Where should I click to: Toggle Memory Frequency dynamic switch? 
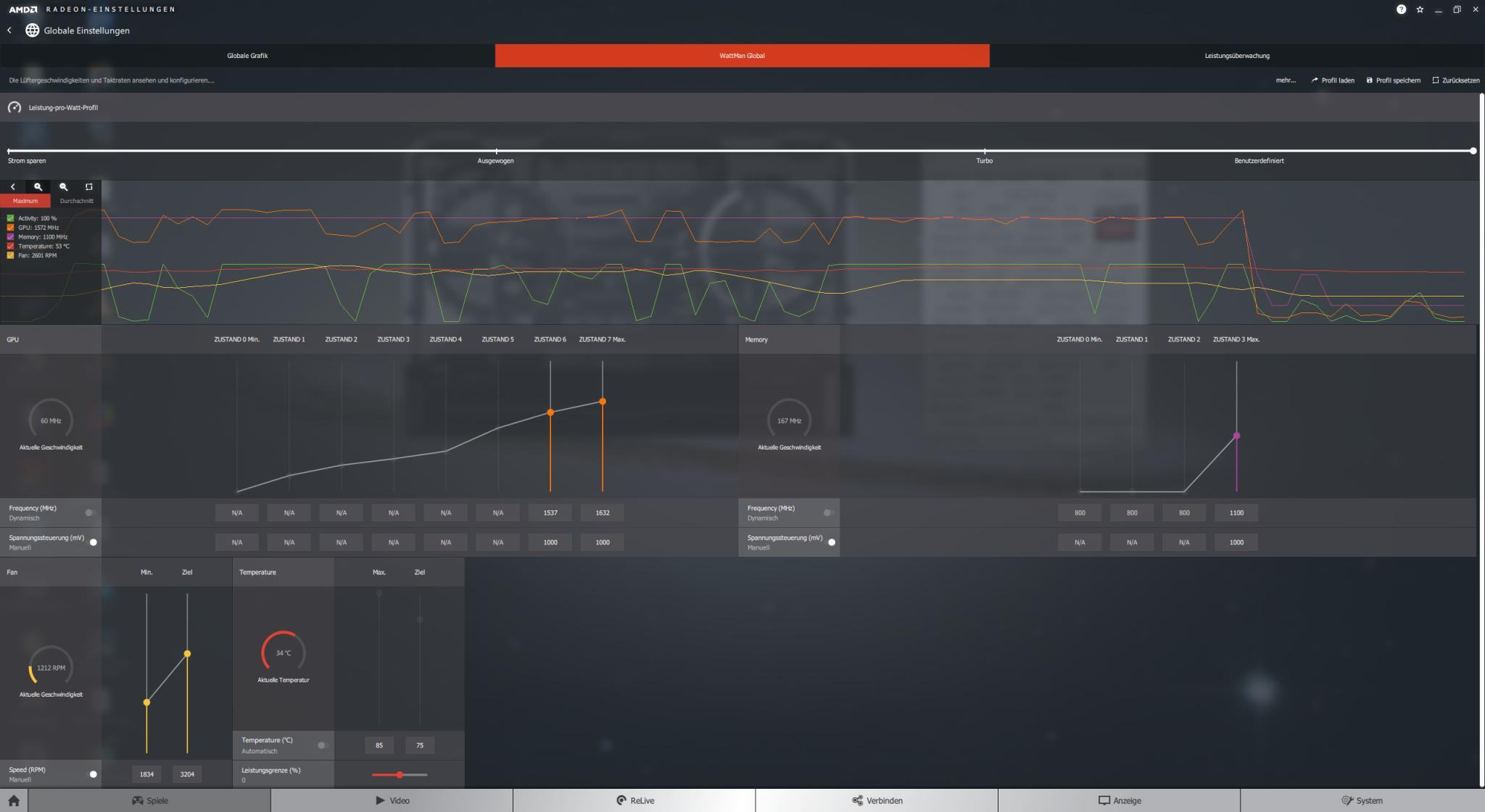[829, 513]
